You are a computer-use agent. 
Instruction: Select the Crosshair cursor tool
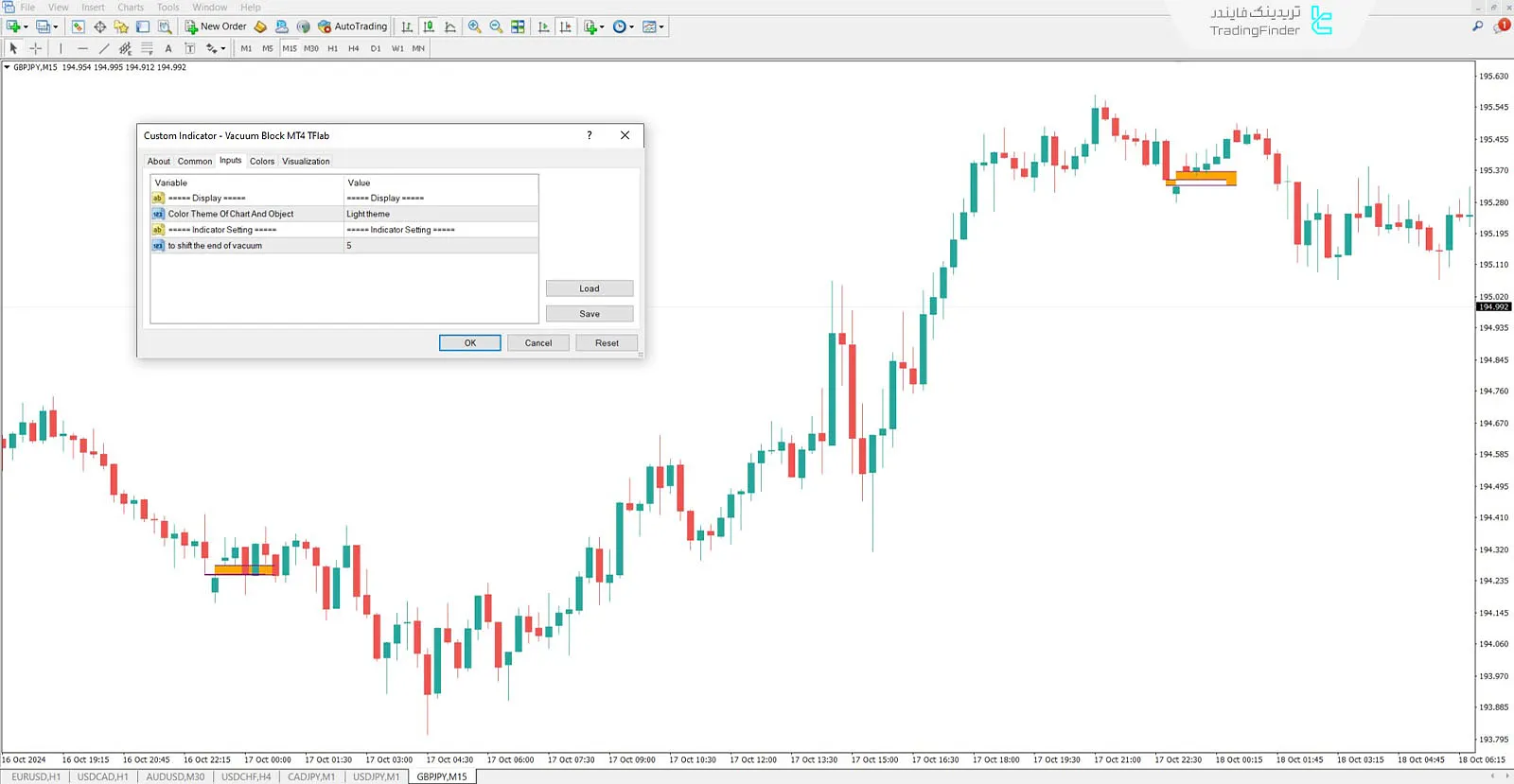(x=35, y=48)
